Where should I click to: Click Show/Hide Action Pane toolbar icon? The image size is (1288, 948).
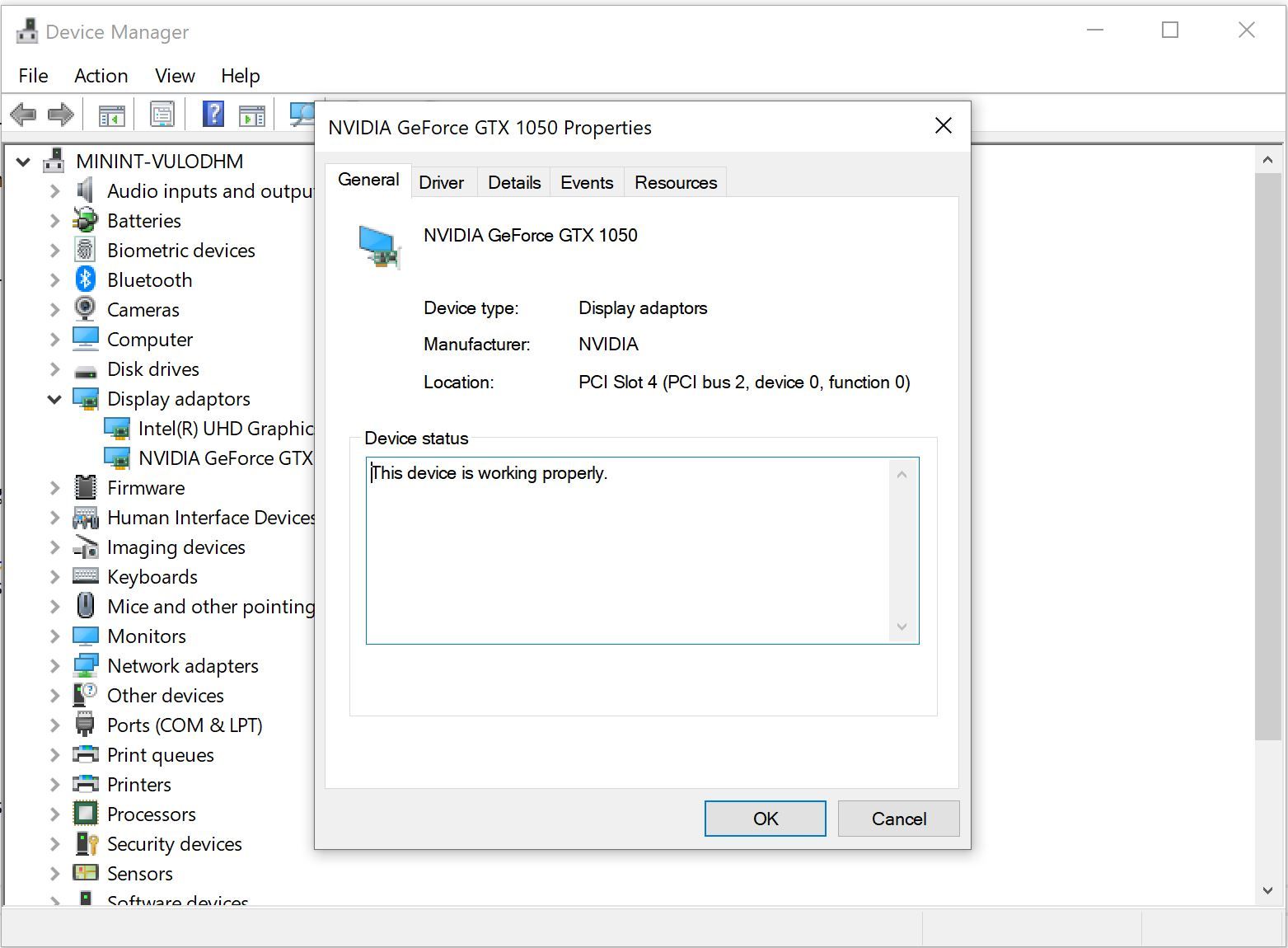tap(252, 115)
